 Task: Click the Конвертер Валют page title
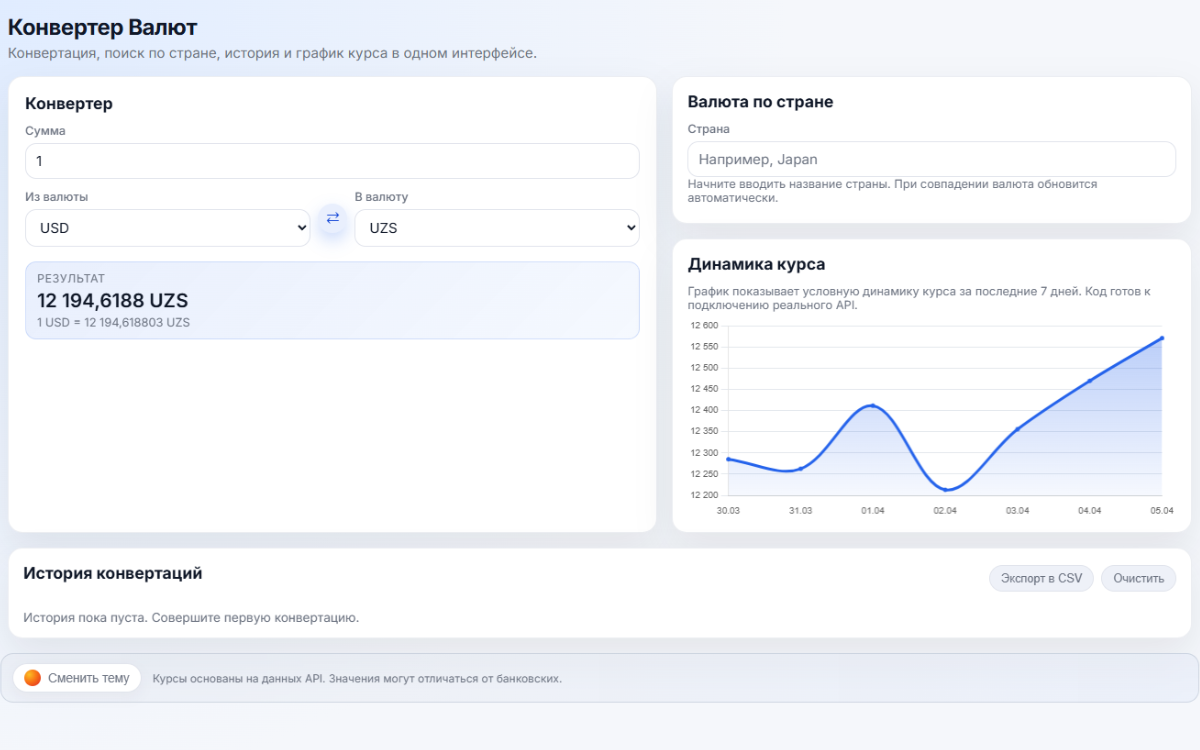tap(102, 27)
